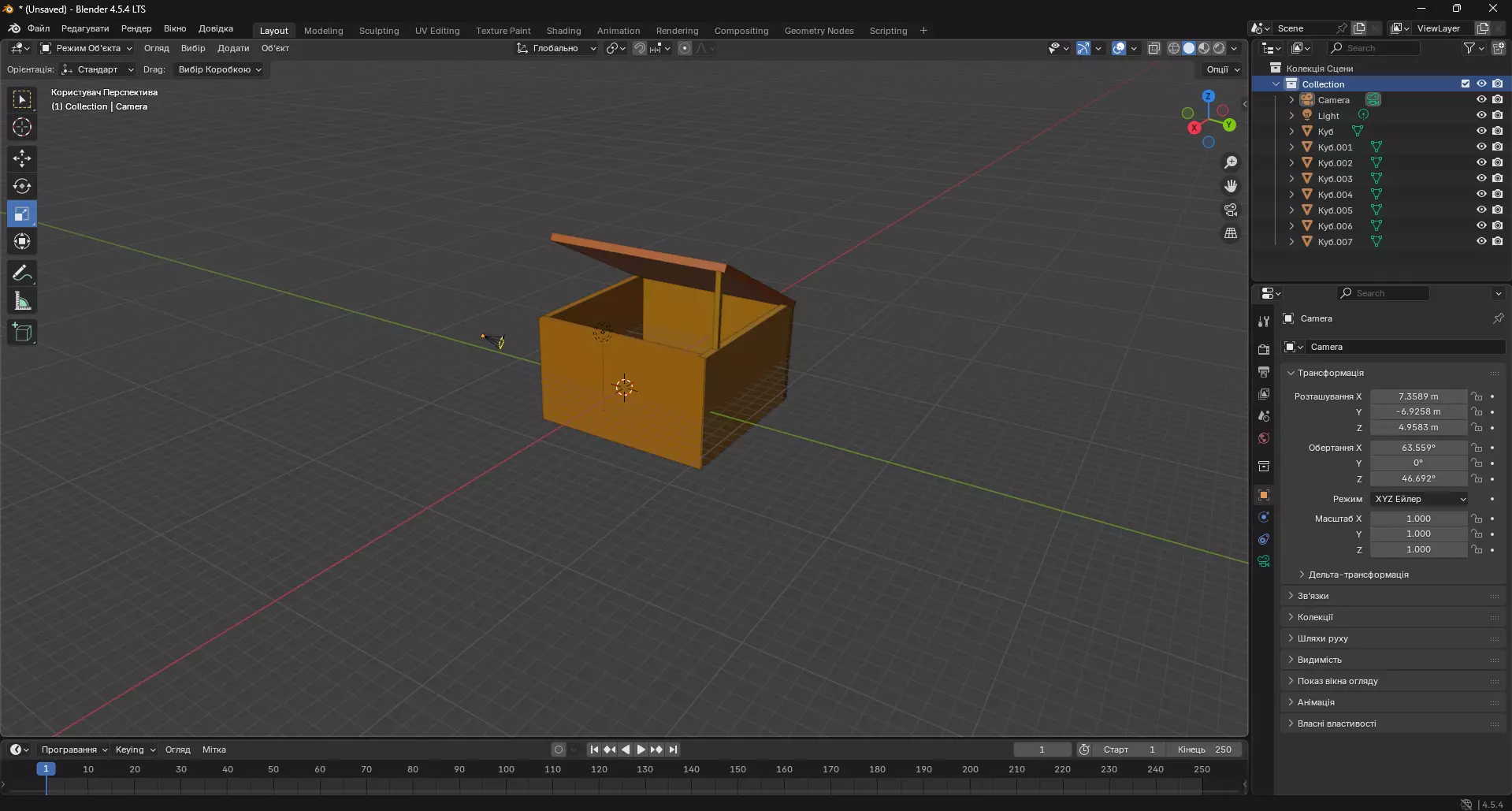Open the World properties tab
The height and width of the screenshot is (811, 1512).
click(x=1264, y=437)
